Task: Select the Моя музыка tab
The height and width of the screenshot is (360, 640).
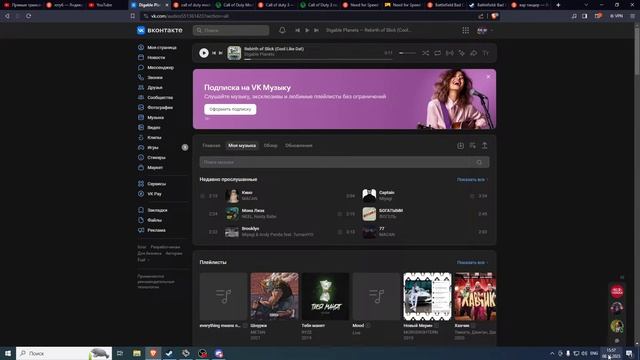Action: pos(242,146)
